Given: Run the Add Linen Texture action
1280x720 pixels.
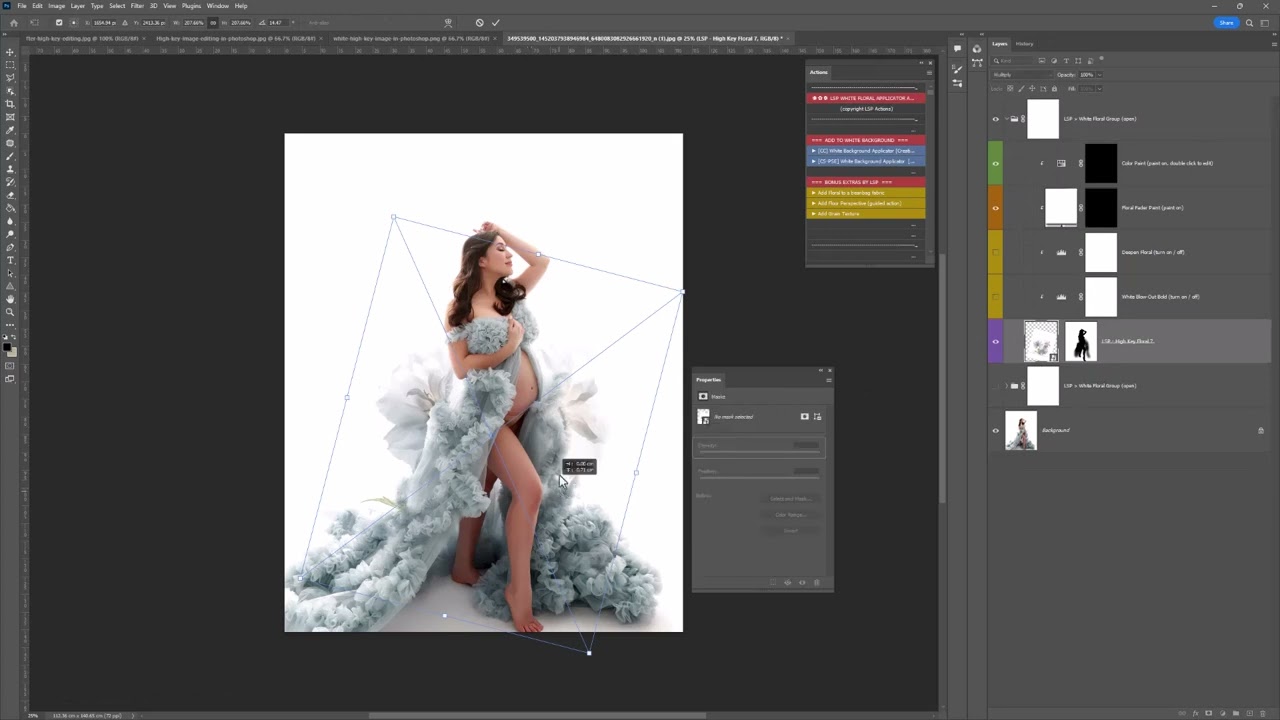Looking at the screenshot, I should [839, 213].
